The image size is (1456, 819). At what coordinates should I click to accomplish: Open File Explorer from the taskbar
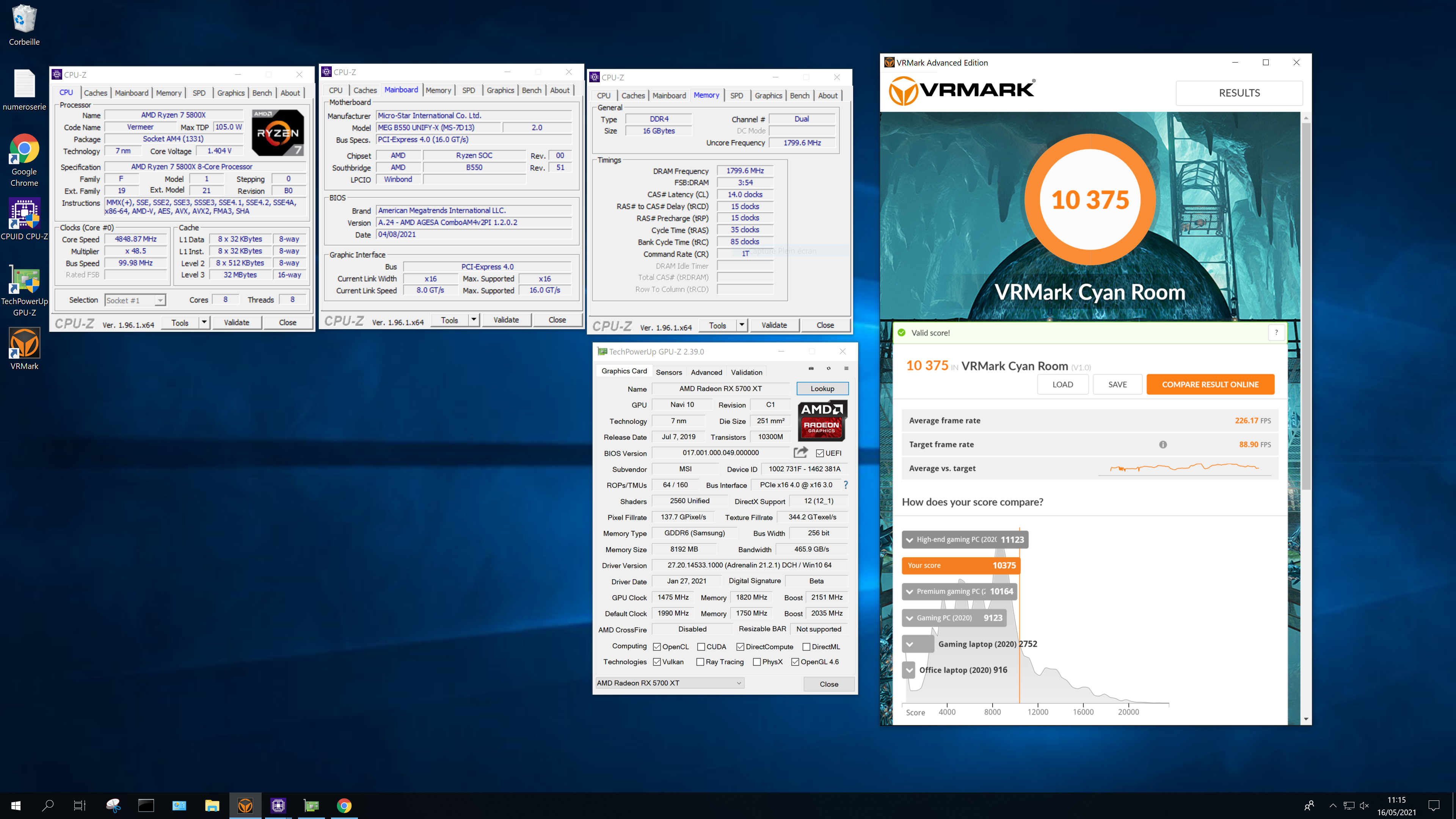pyautogui.click(x=212, y=805)
